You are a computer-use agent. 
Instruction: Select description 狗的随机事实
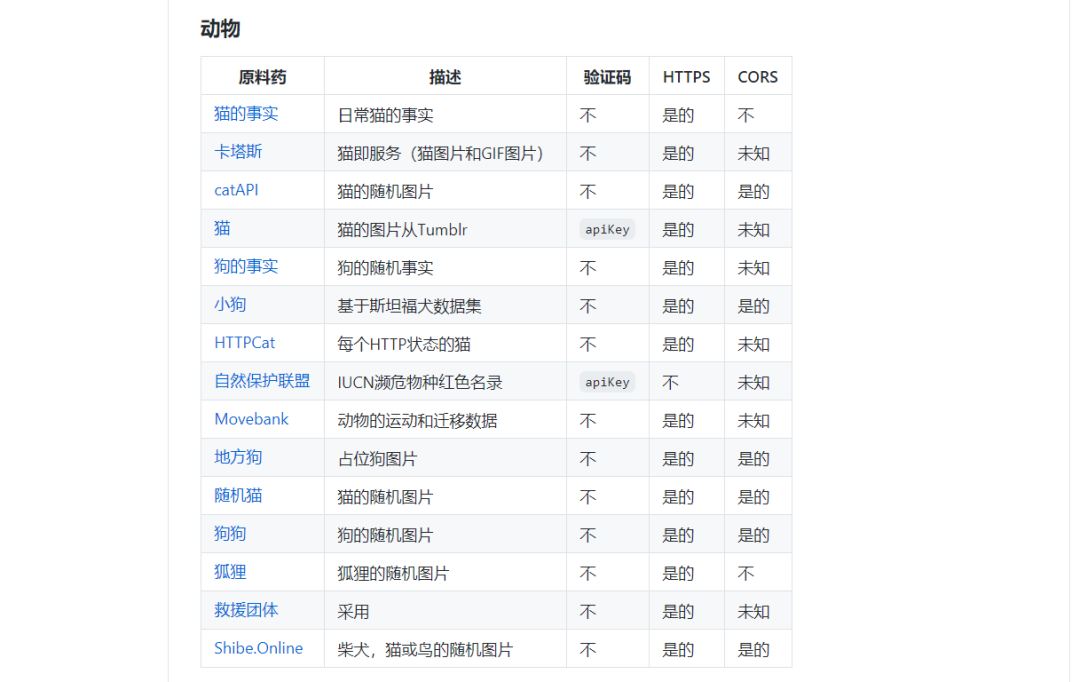click(x=386, y=268)
